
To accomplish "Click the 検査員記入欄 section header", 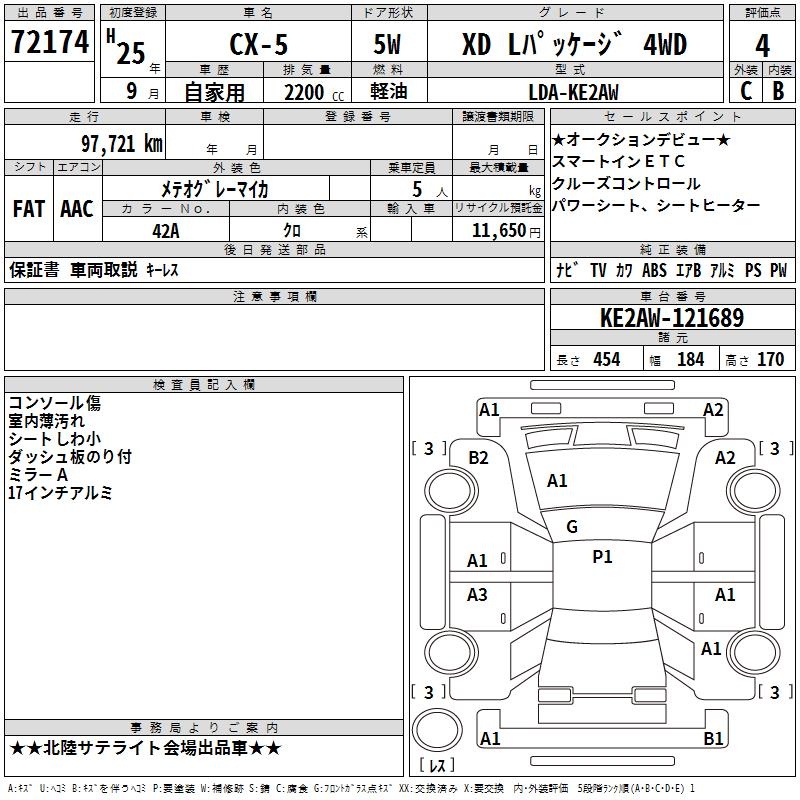I will tap(204, 385).
